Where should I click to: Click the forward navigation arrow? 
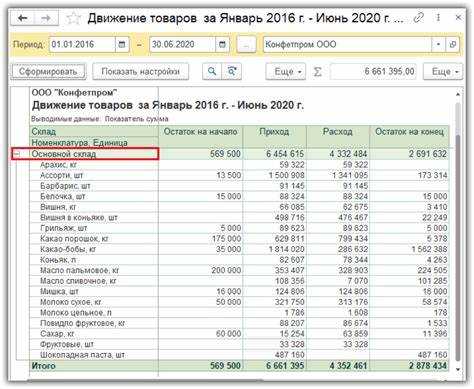click(46, 18)
